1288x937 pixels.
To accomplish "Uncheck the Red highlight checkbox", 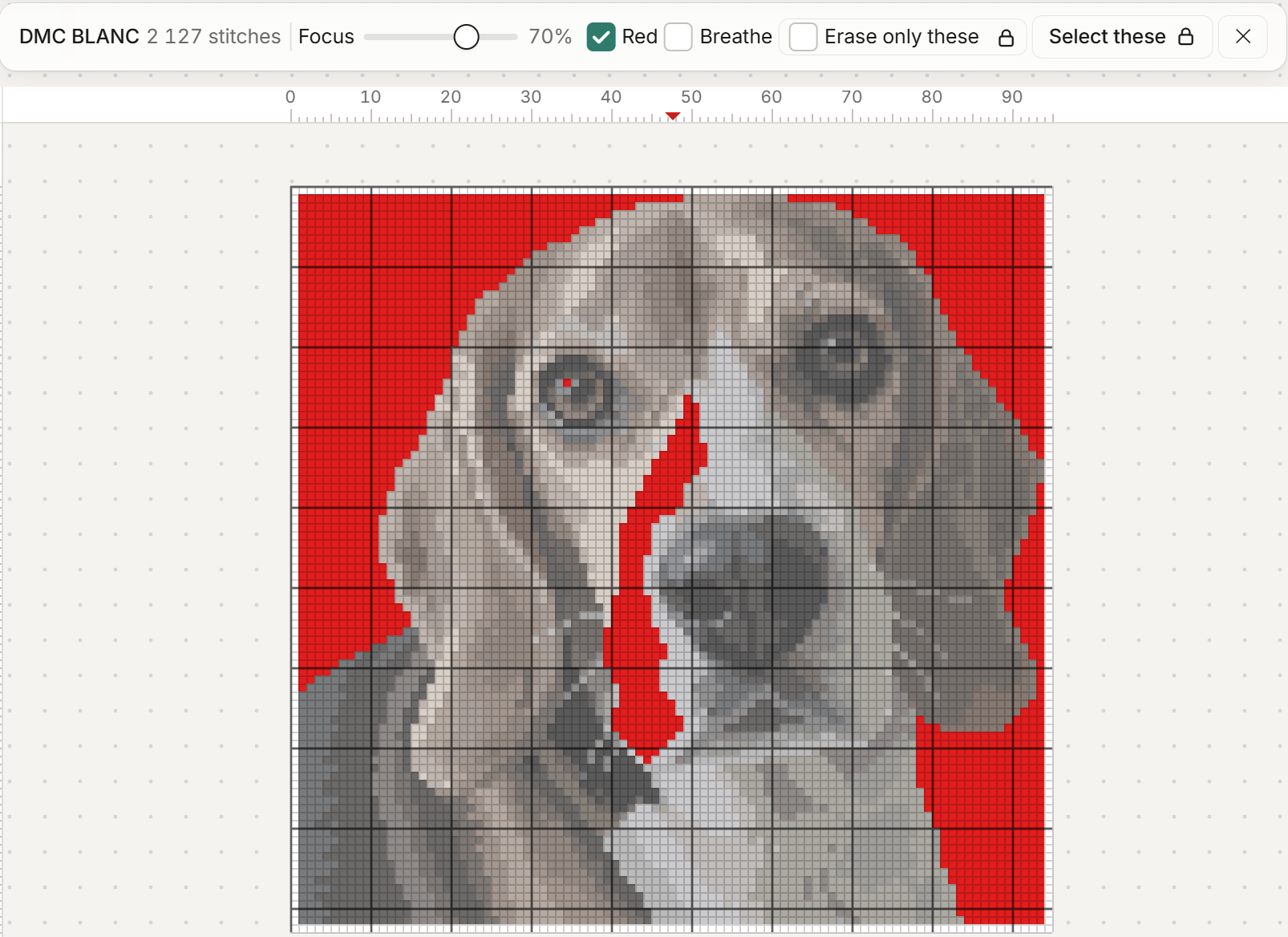I will coord(601,37).
